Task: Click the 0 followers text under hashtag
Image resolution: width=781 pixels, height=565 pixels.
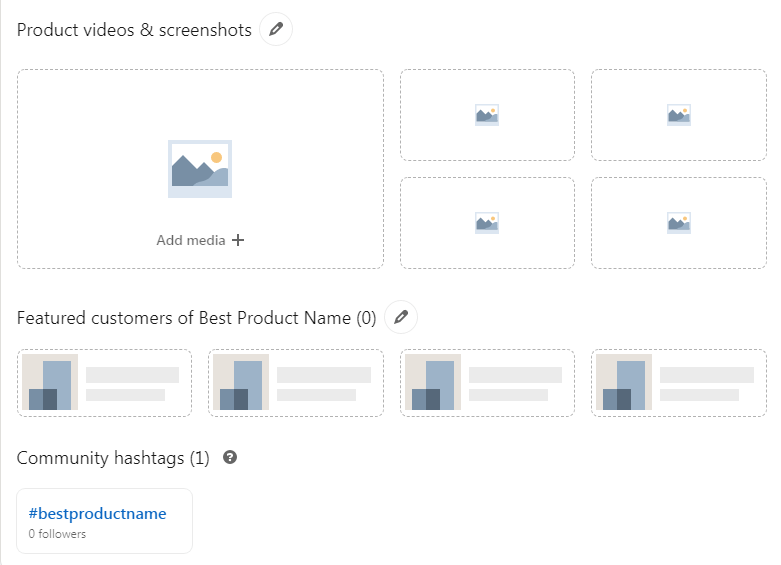Action: (x=57, y=534)
